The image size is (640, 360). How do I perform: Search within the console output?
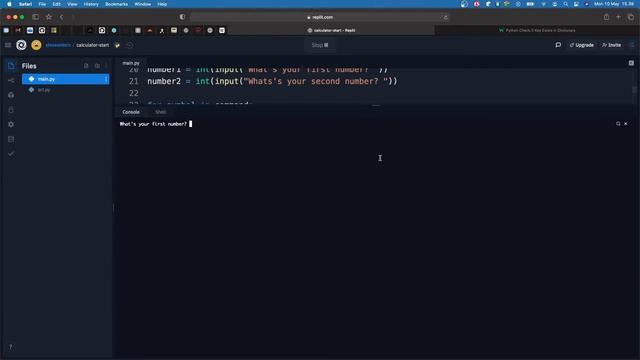[618, 124]
